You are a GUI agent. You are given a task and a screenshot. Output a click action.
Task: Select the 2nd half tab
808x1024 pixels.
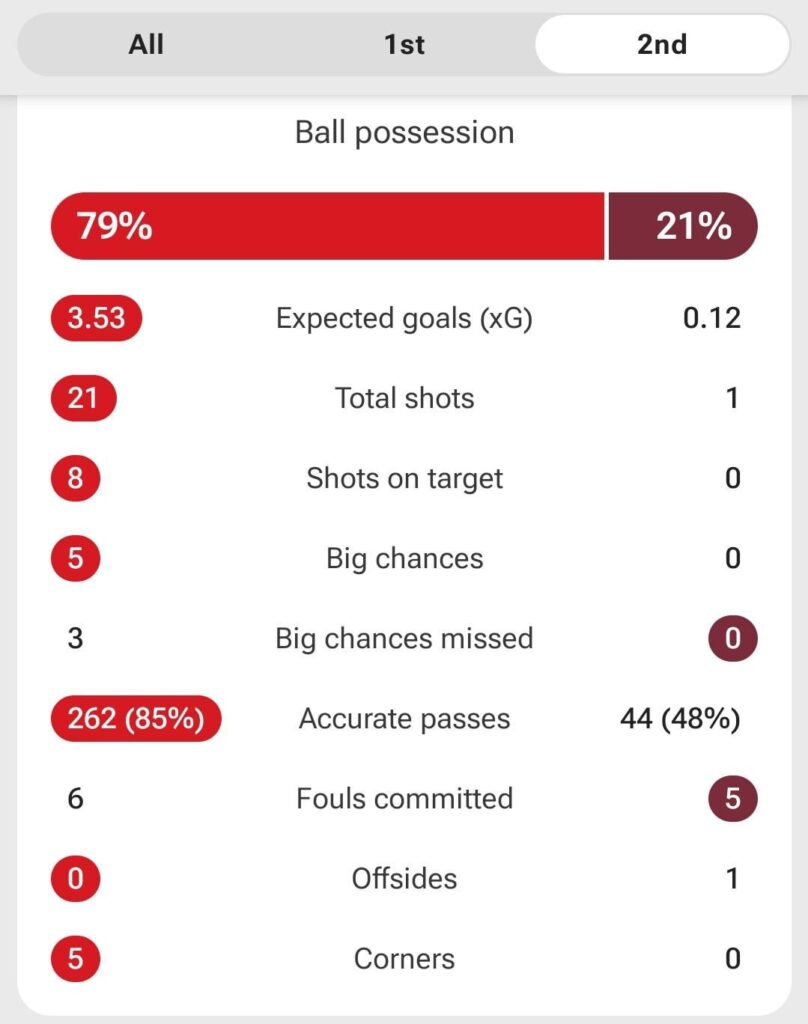662,44
